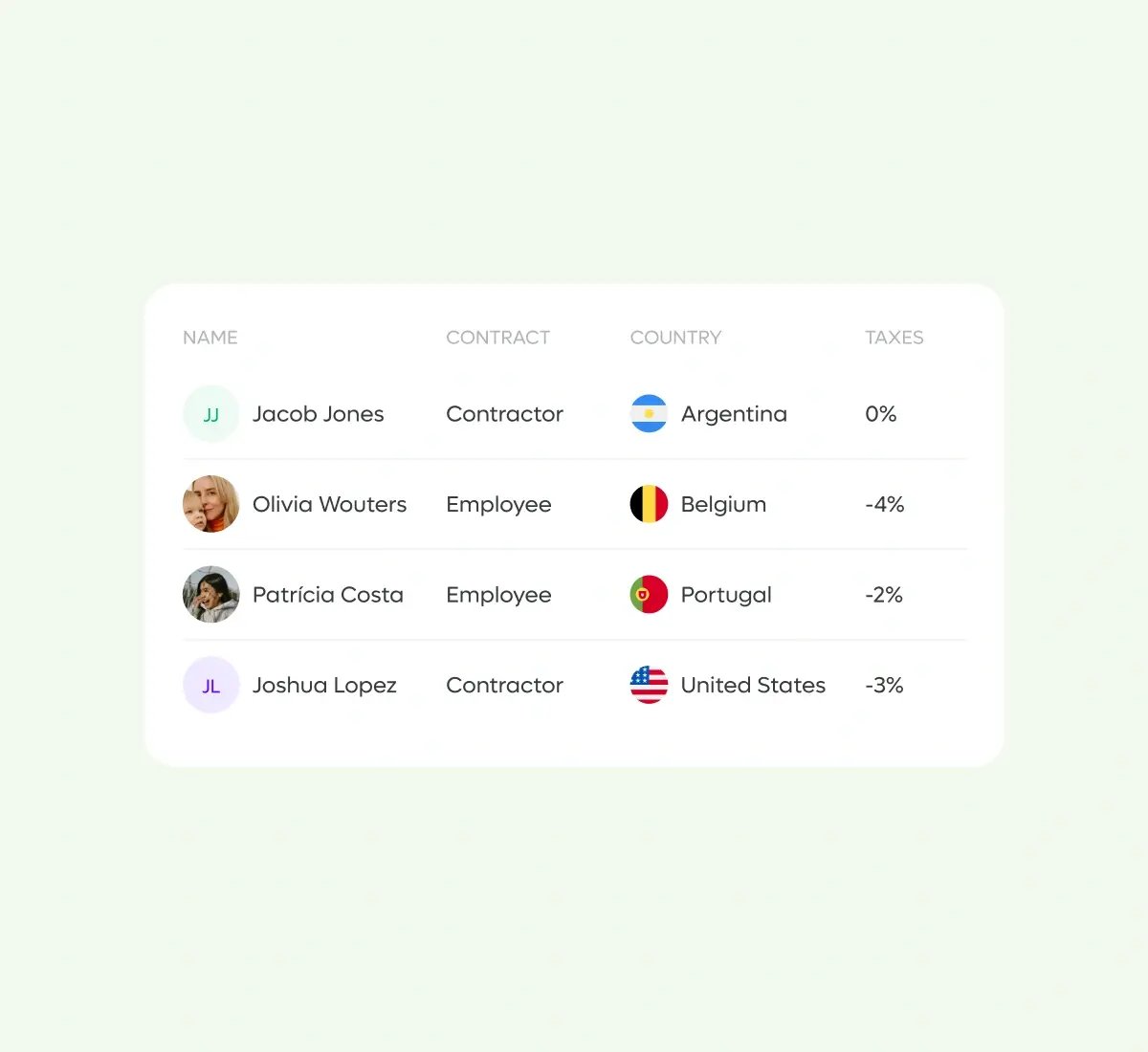
Task: Click the -2% tax value
Action: (883, 595)
